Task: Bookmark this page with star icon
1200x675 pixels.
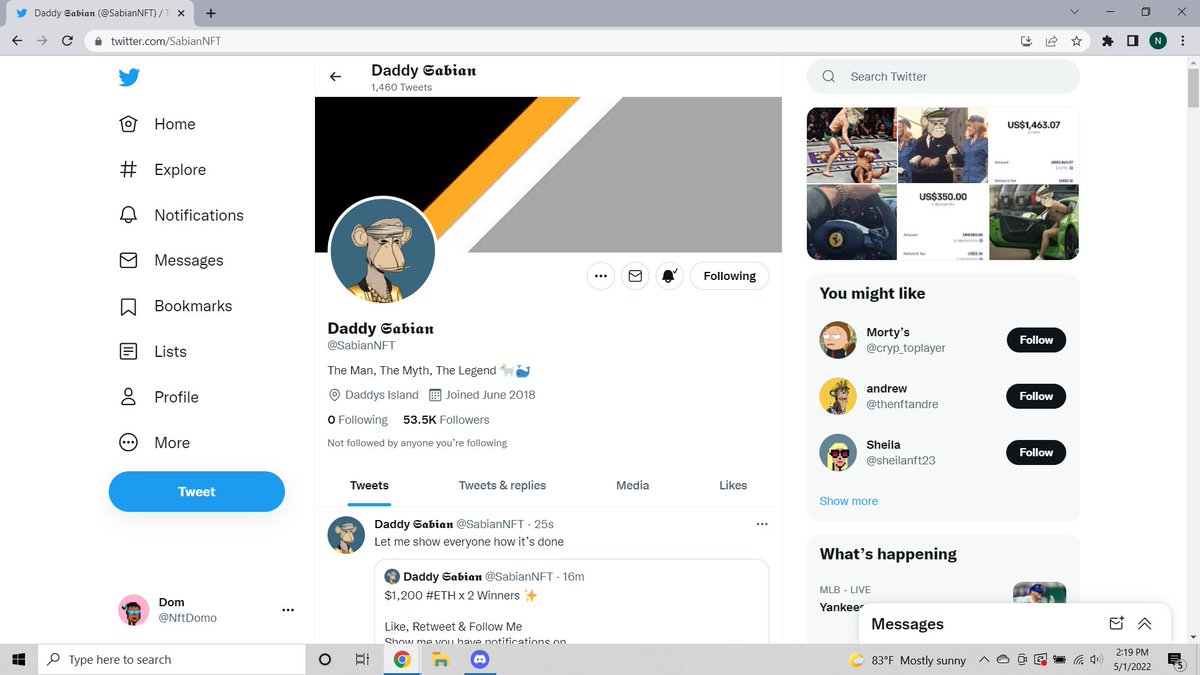Action: (1076, 41)
